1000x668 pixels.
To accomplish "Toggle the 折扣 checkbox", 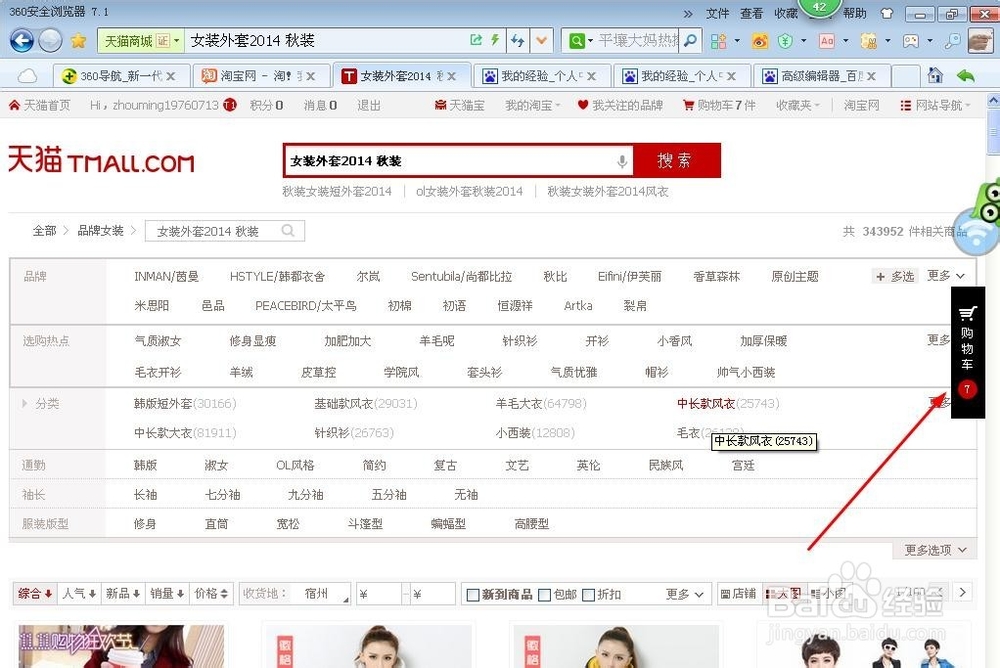I will [589, 595].
